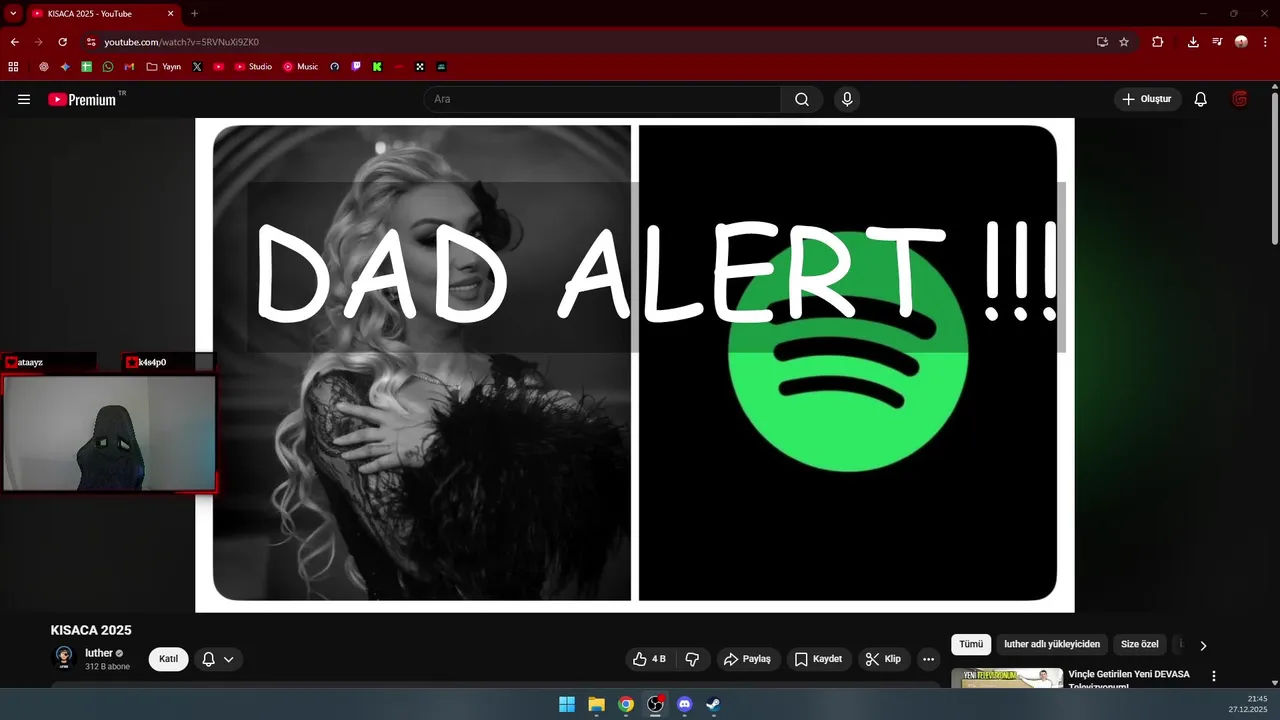Open luther channel avatar
Screen dimensions: 1280x720
[x=65, y=658]
